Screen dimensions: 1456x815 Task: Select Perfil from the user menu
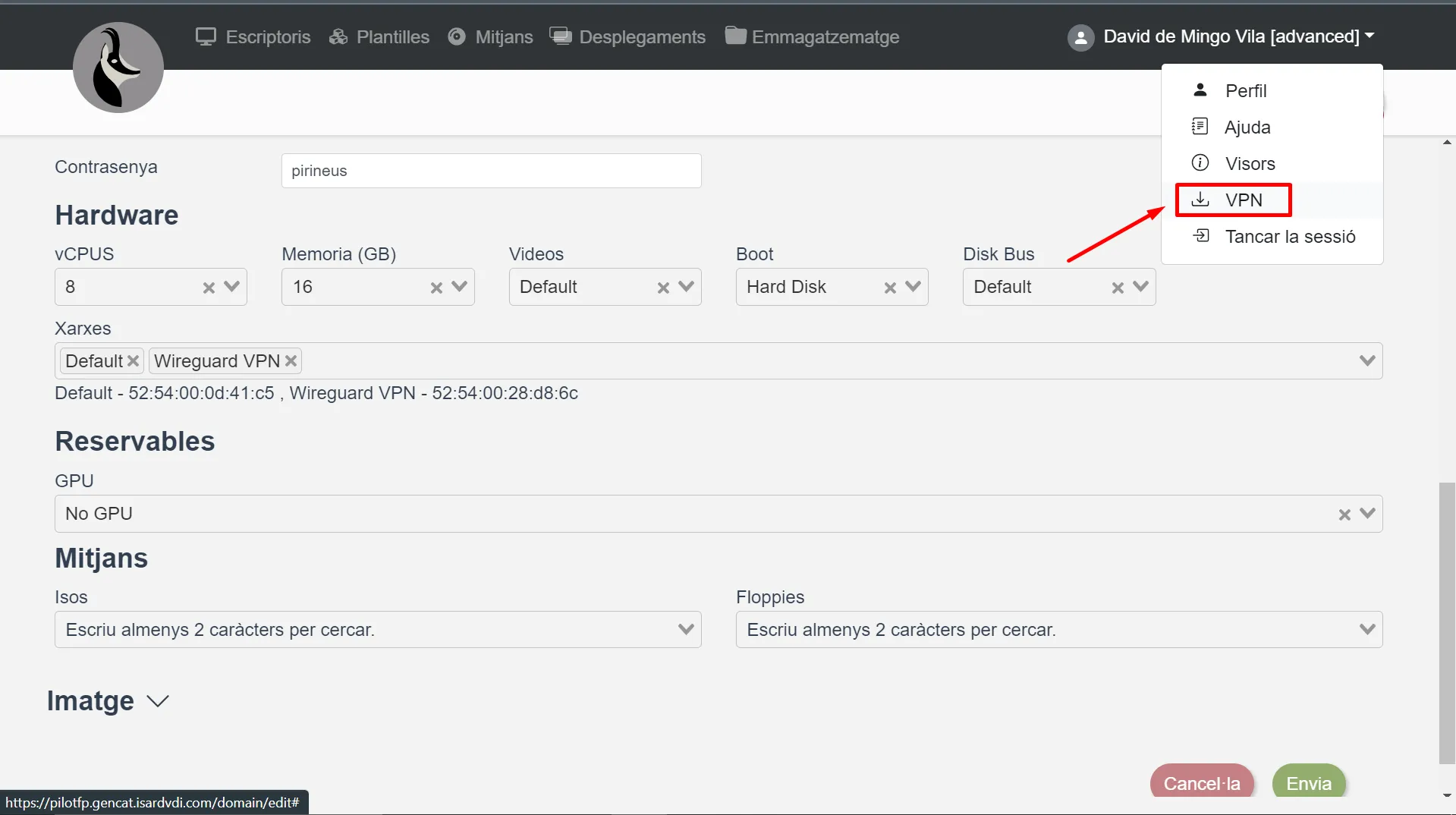(x=1245, y=91)
